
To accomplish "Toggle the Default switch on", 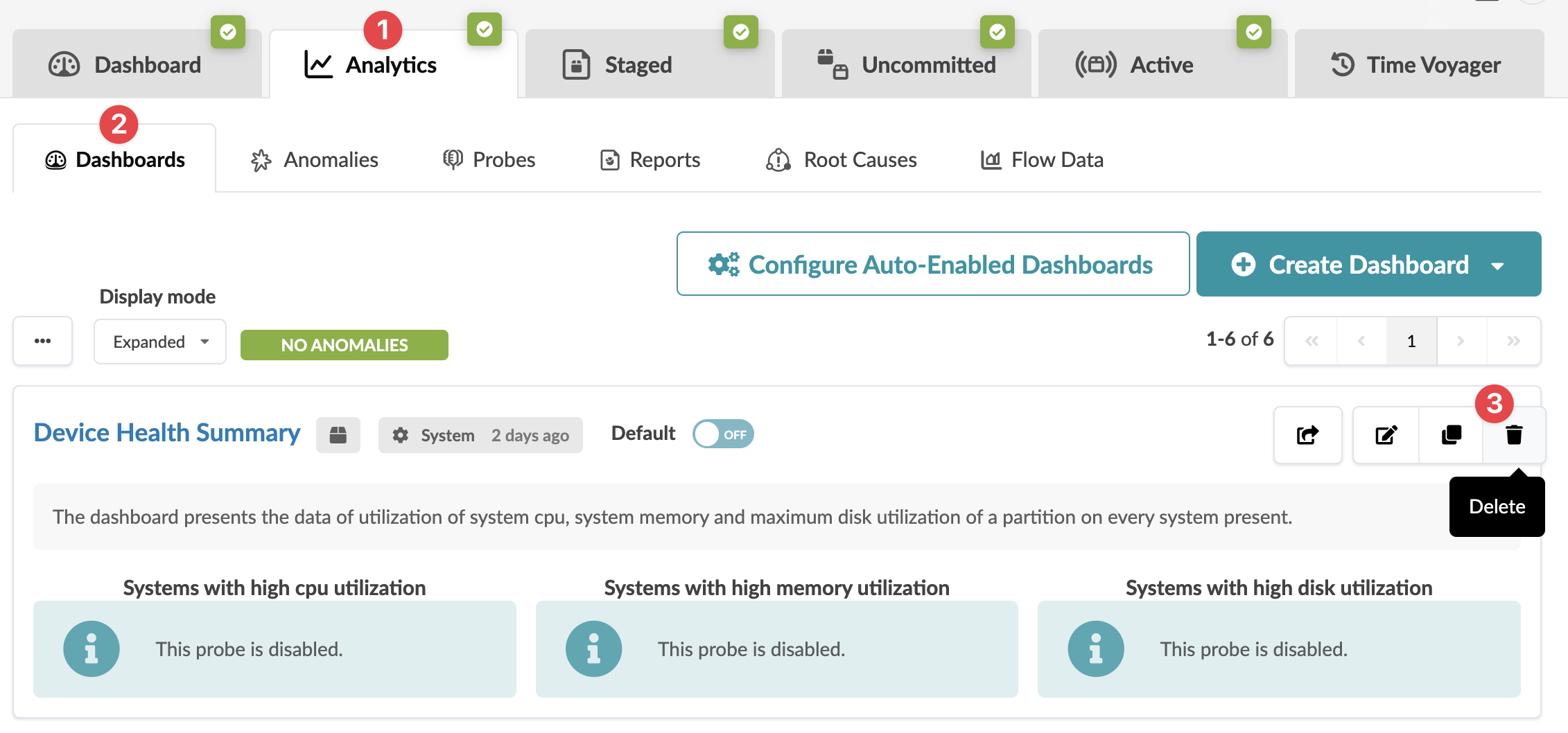I will (x=723, y=434).
